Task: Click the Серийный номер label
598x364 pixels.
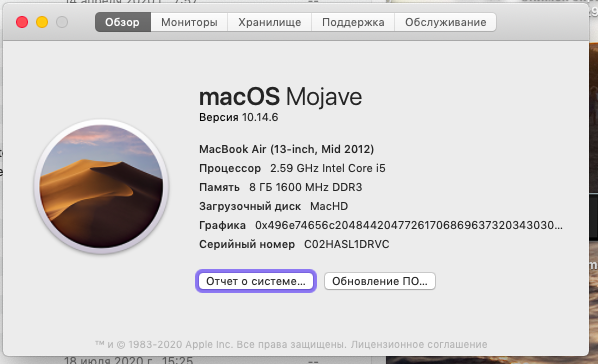Action: tap(247, 244)
